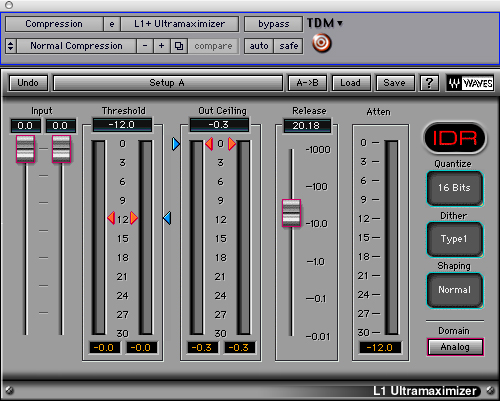Click the Release slider handle
The height and width of the screenshot is (401, 500).
[x=291, y=213]
